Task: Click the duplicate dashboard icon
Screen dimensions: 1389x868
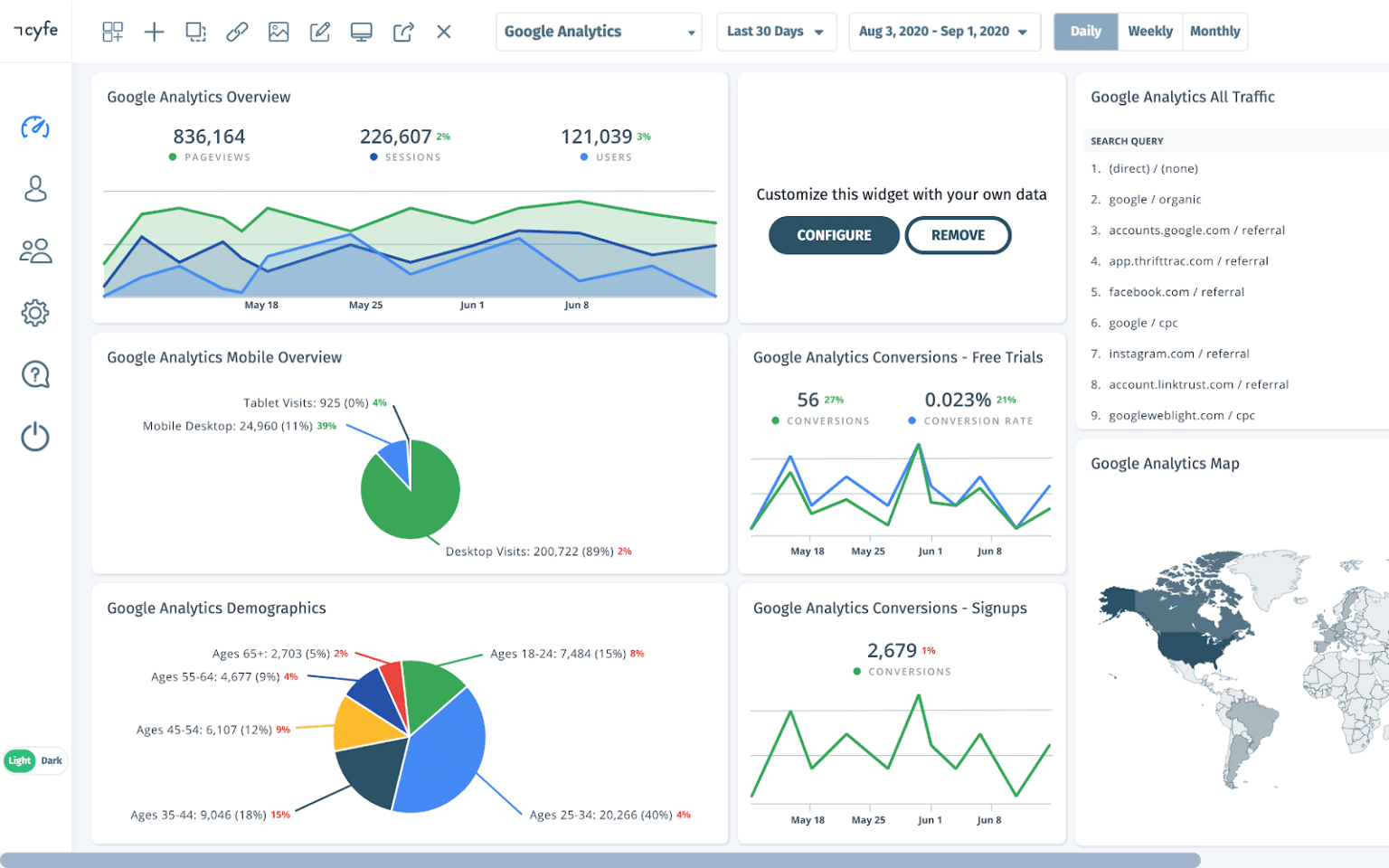Action: pyautogui.click(x=195, y=32)
